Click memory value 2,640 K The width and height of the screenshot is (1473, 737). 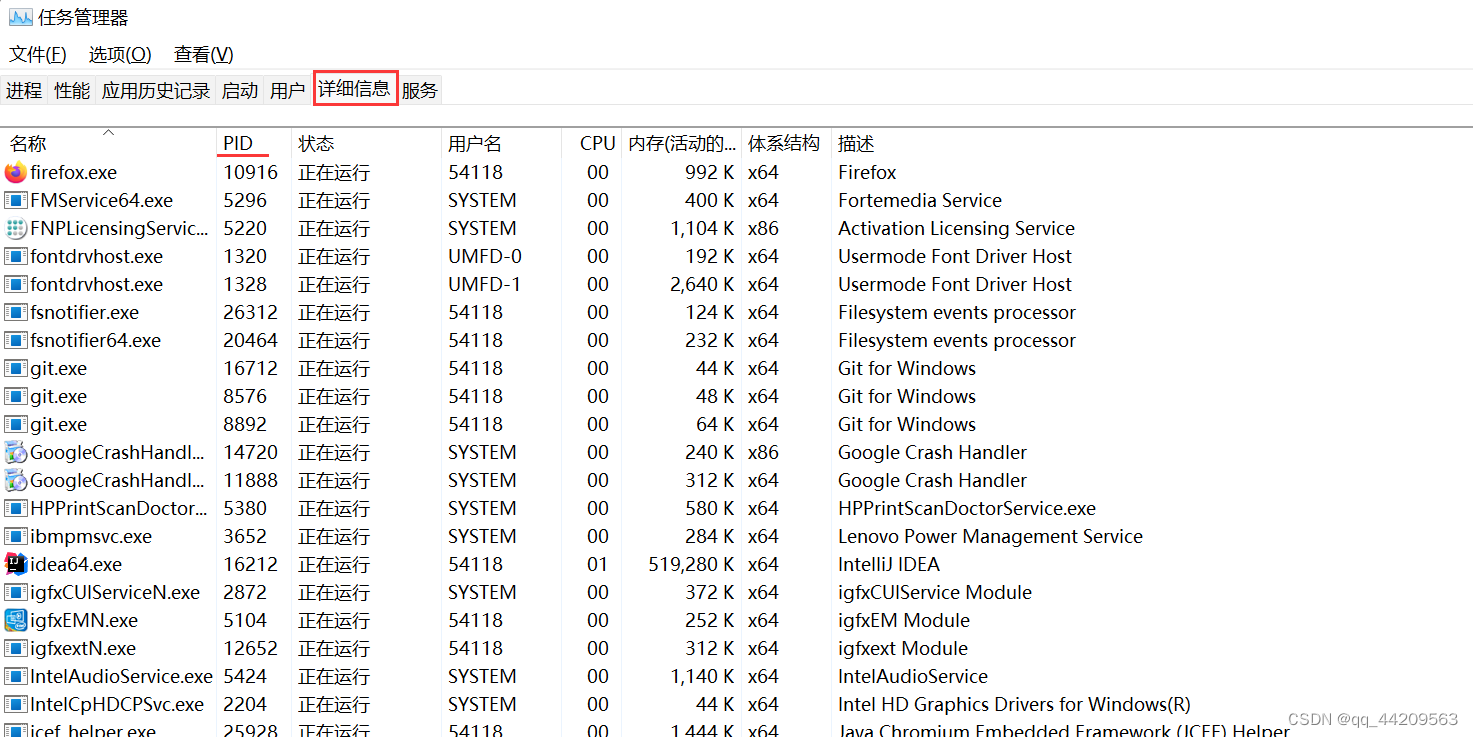702,284
